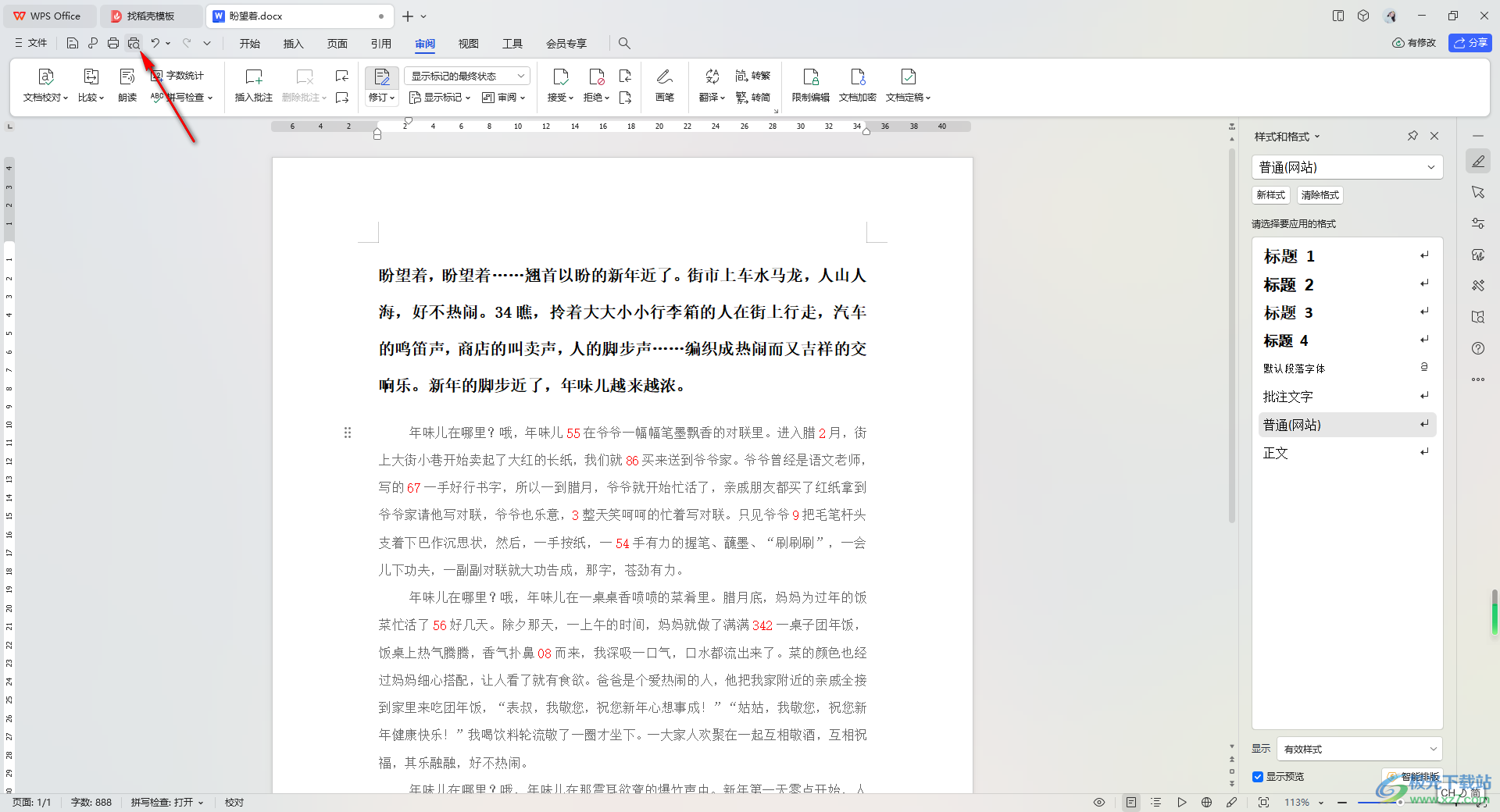
Task: Select the 正文 style in the list
Action: 1345,453
